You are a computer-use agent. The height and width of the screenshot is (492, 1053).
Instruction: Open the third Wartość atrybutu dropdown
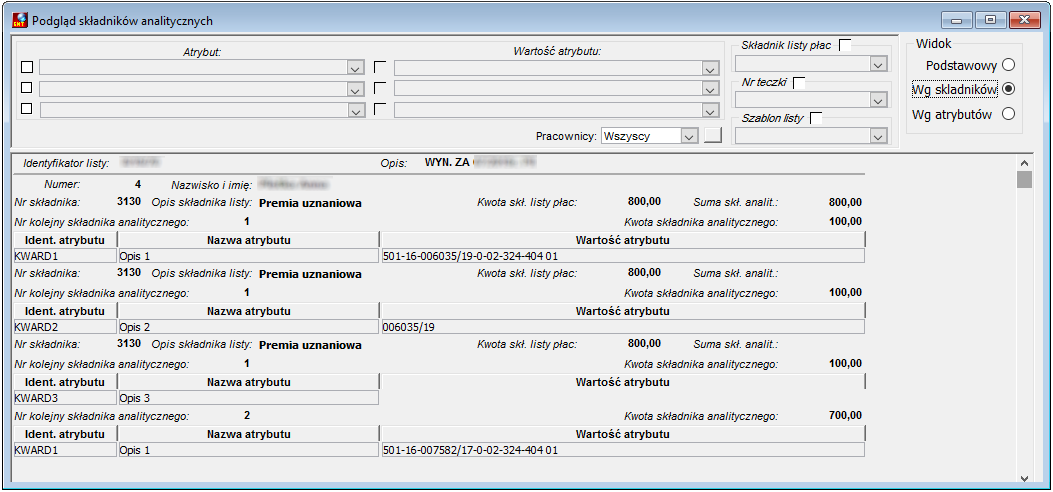(709, 110)
